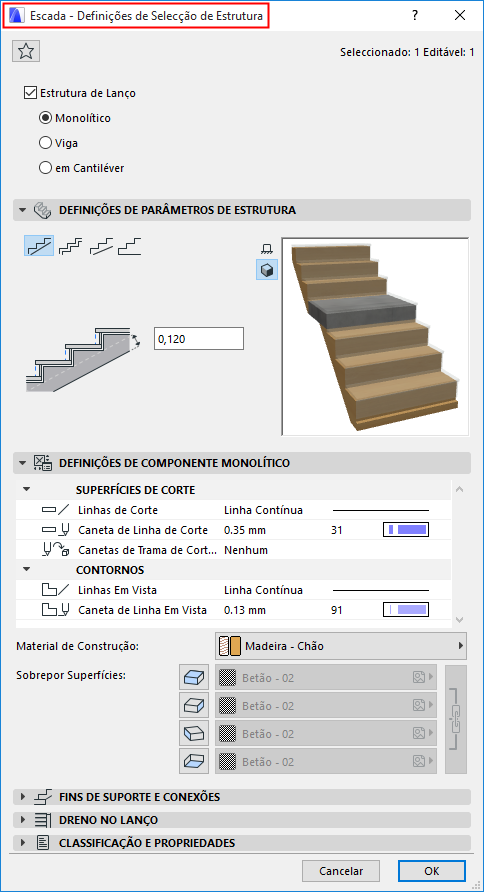Switch preview to 3D cube view
This screenshot has height=892, width=484.
coord(266,271)
